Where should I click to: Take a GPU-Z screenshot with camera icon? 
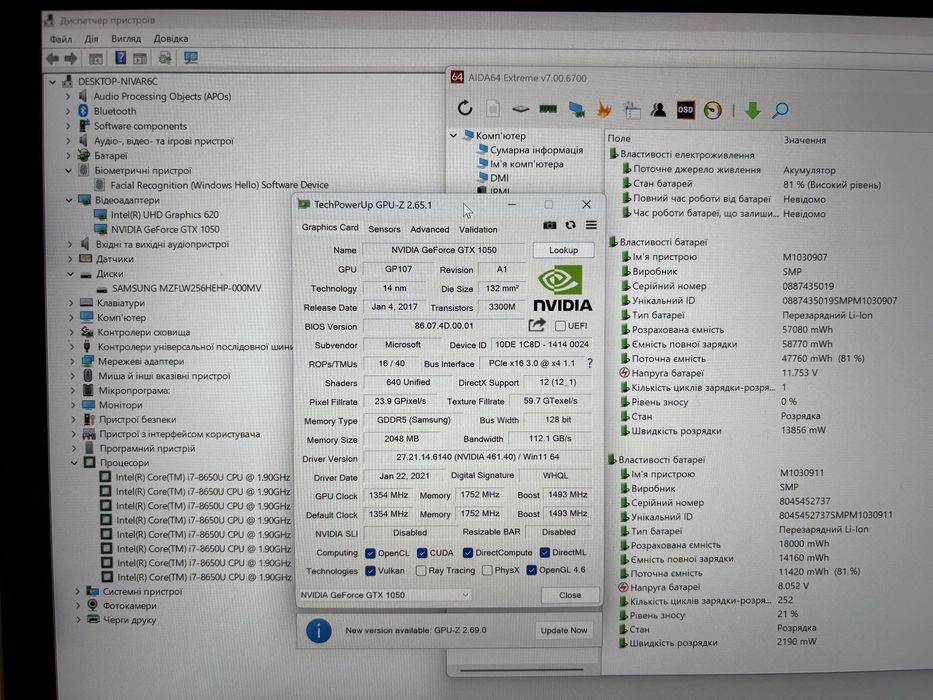(x=549, y=225)
